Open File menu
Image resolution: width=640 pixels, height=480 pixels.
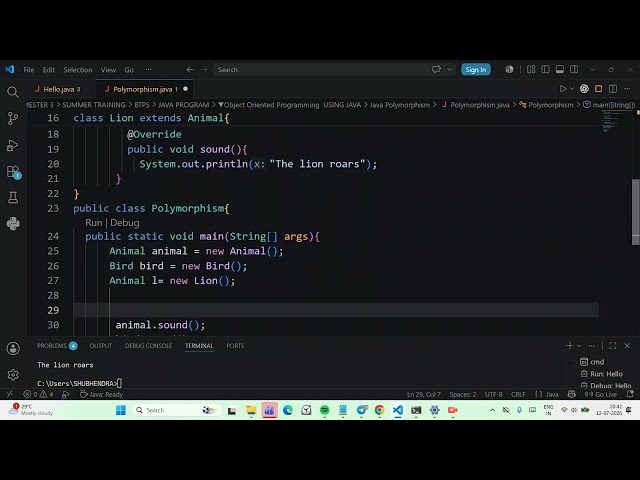coord(29,70)
